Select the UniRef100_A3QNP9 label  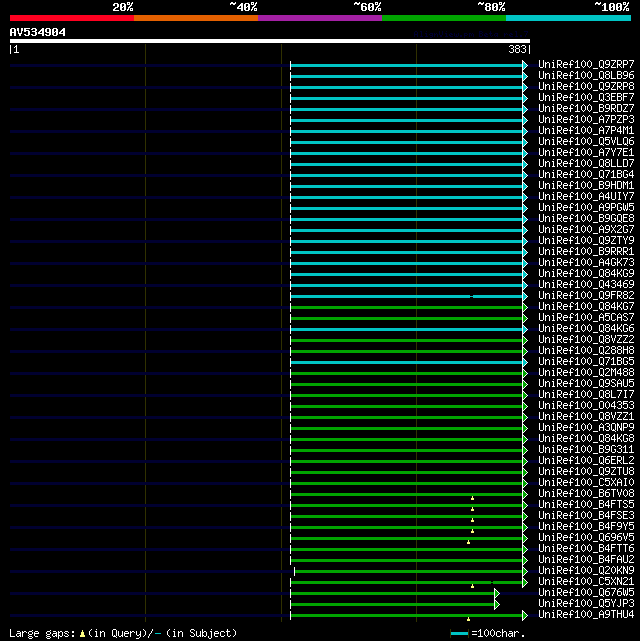point(586,428)
